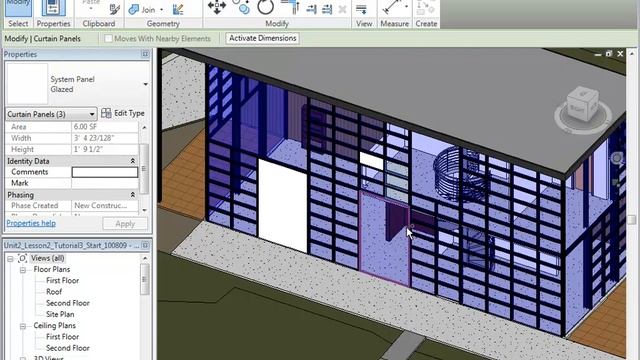640x360 pixels.
Task: Open the Select panel label
Action: (x=18, y=24)
